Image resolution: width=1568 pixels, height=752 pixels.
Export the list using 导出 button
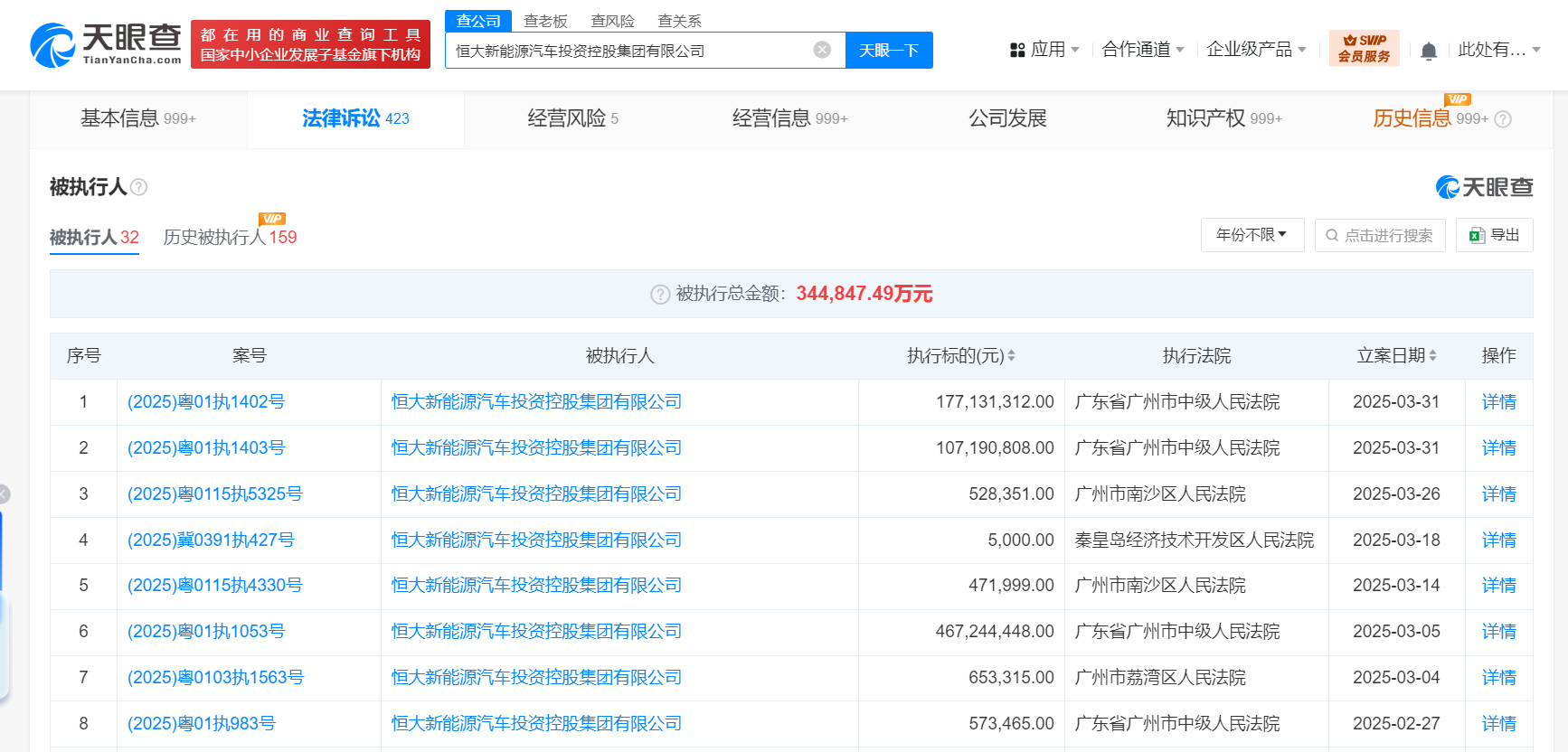coord(1494,235)
